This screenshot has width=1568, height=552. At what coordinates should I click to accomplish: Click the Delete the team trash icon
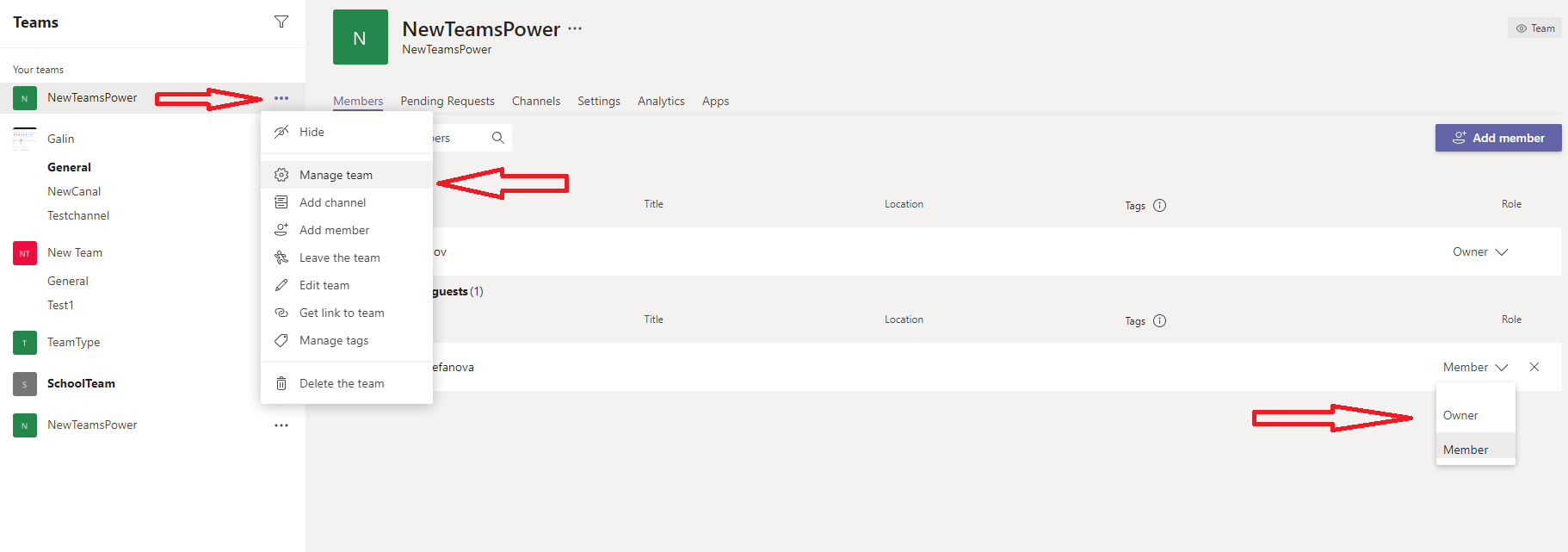[281, 383]
